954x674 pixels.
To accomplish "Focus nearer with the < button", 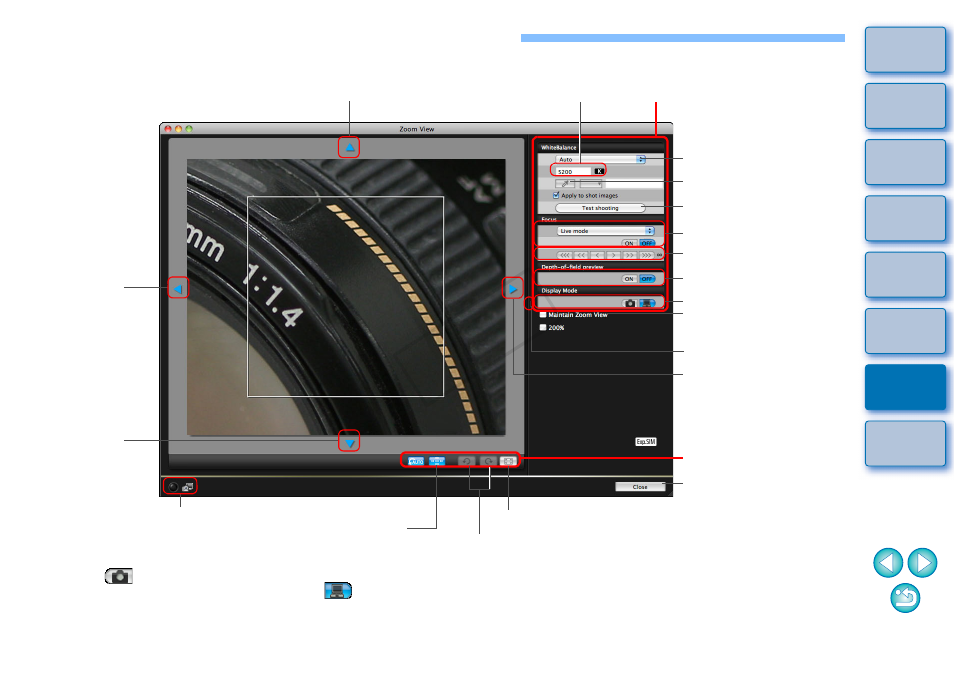I will pyautogui.click(x=597, y=255).
